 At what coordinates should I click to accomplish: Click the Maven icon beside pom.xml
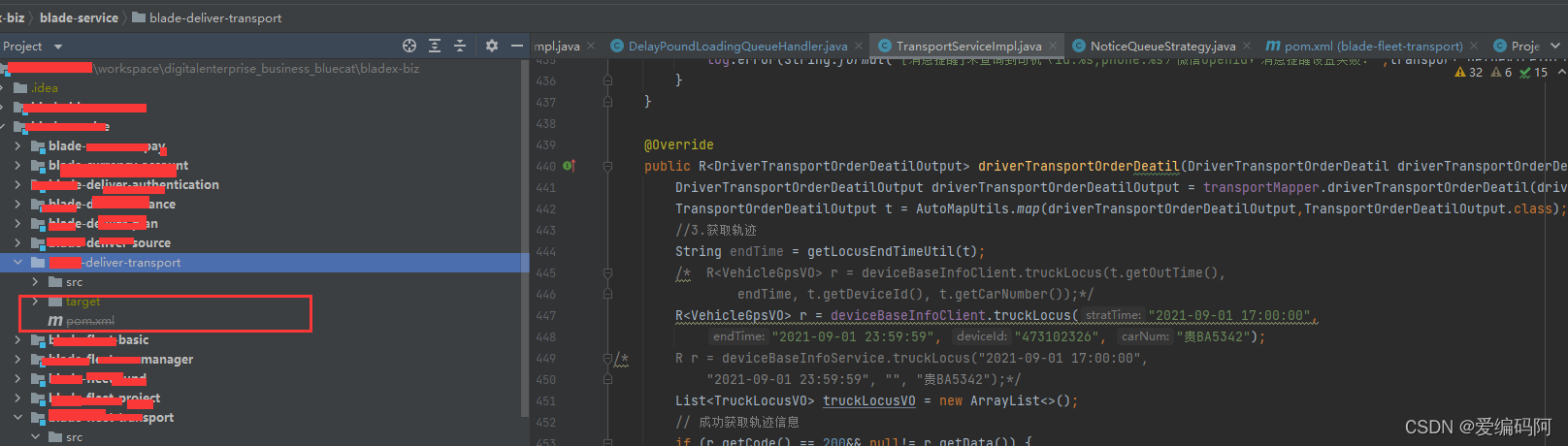(x=55, y=320)
